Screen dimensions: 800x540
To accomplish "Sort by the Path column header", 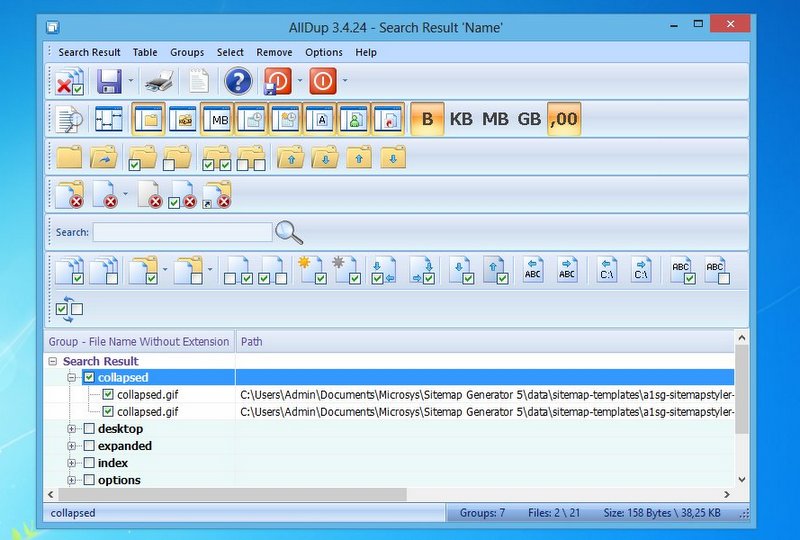I will tap(485, 341).
